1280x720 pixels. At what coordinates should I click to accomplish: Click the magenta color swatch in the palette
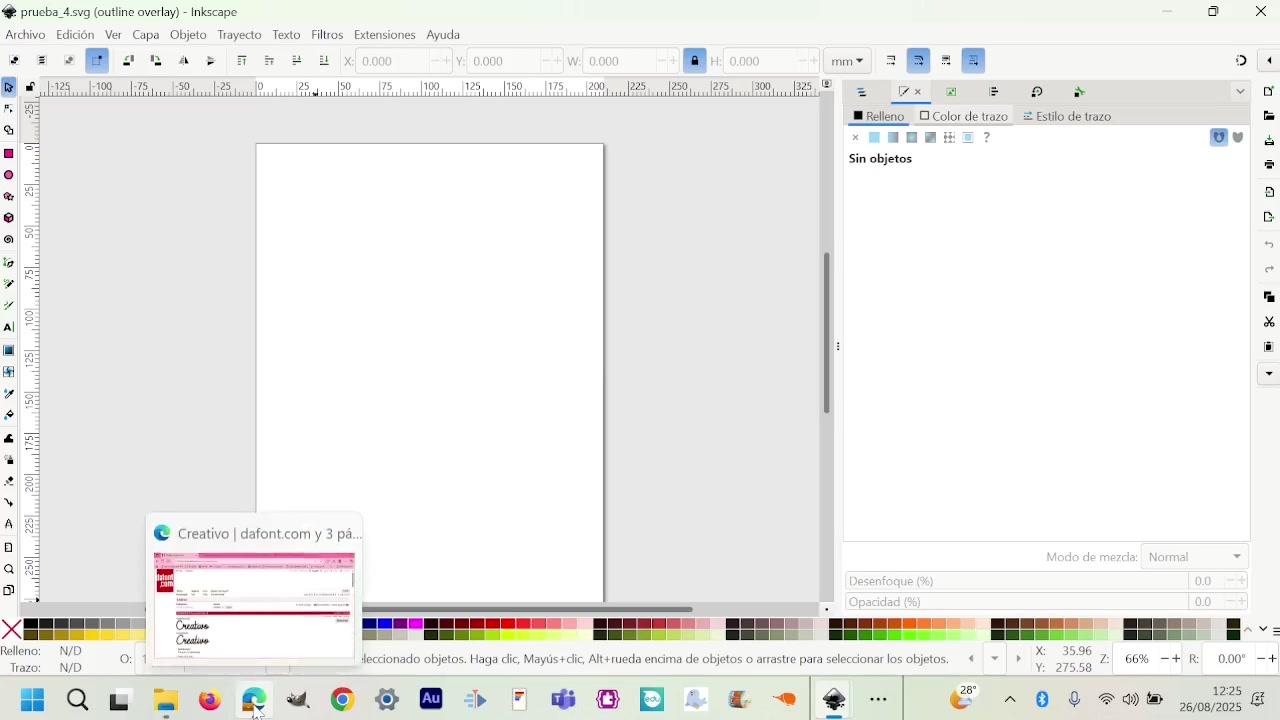coord(416,624)
